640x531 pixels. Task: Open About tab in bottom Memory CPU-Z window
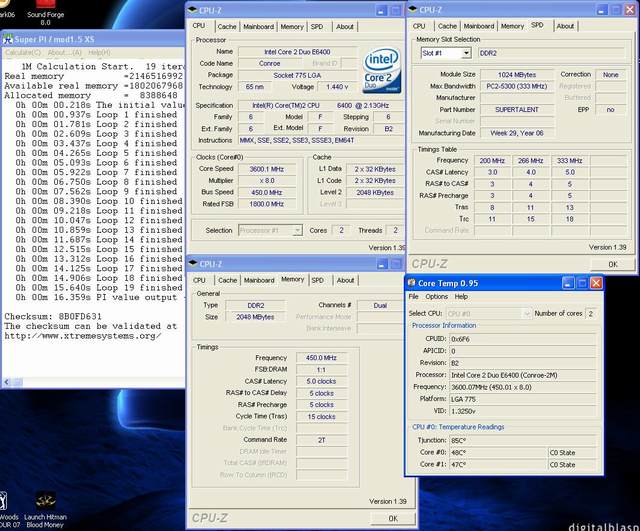[x=345, y=280]
